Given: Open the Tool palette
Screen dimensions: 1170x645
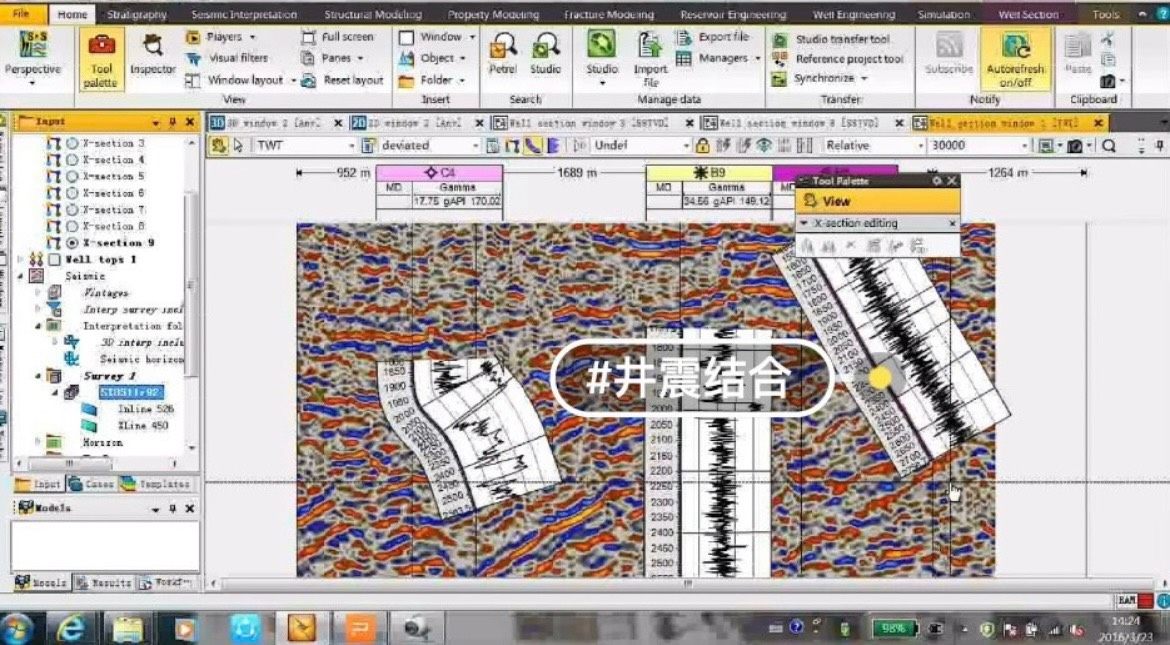Looking at the screenshot, I should click(x=101, y=60).
